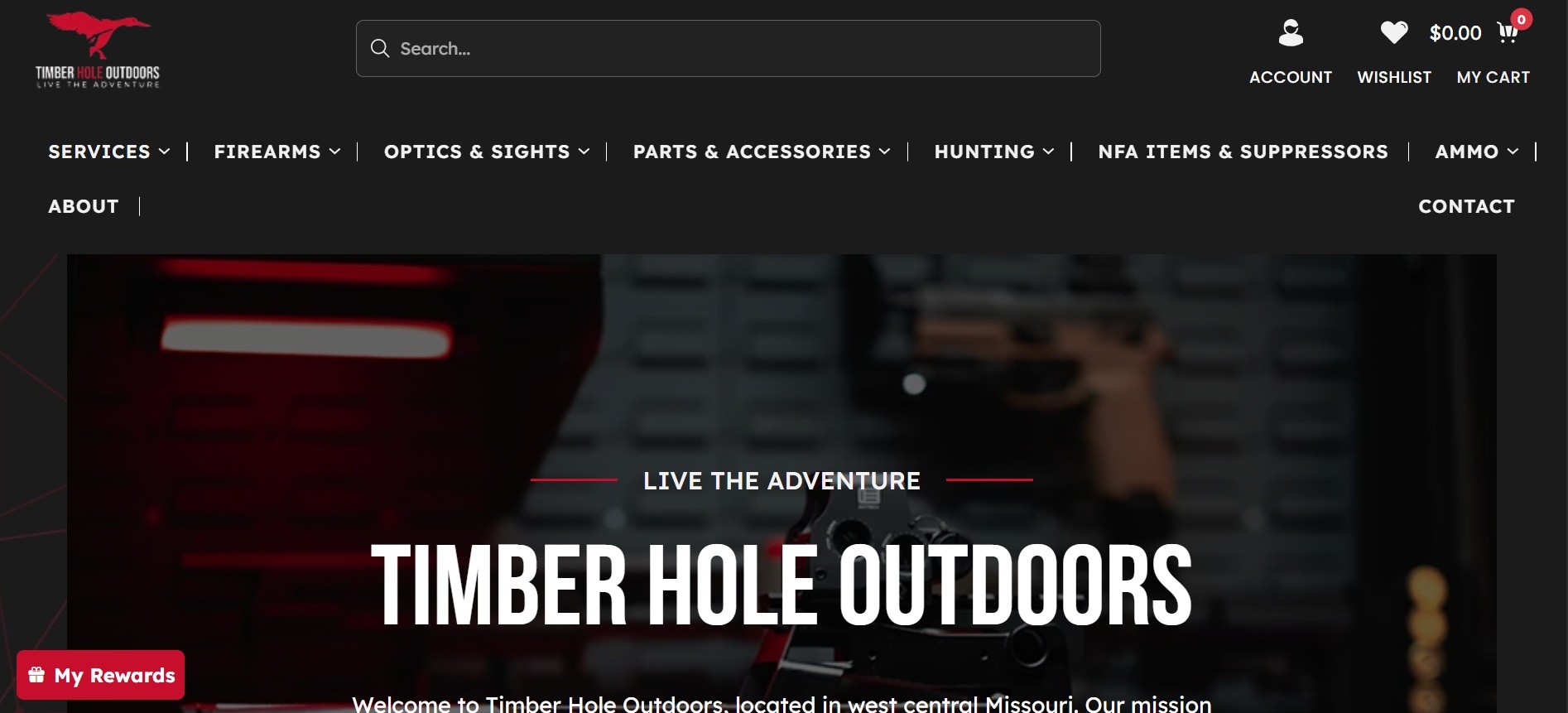The height and width of the screenshot is (713, 1568).
Task: Expand the Hunting menu chevron
Action: pos(1048,152)
